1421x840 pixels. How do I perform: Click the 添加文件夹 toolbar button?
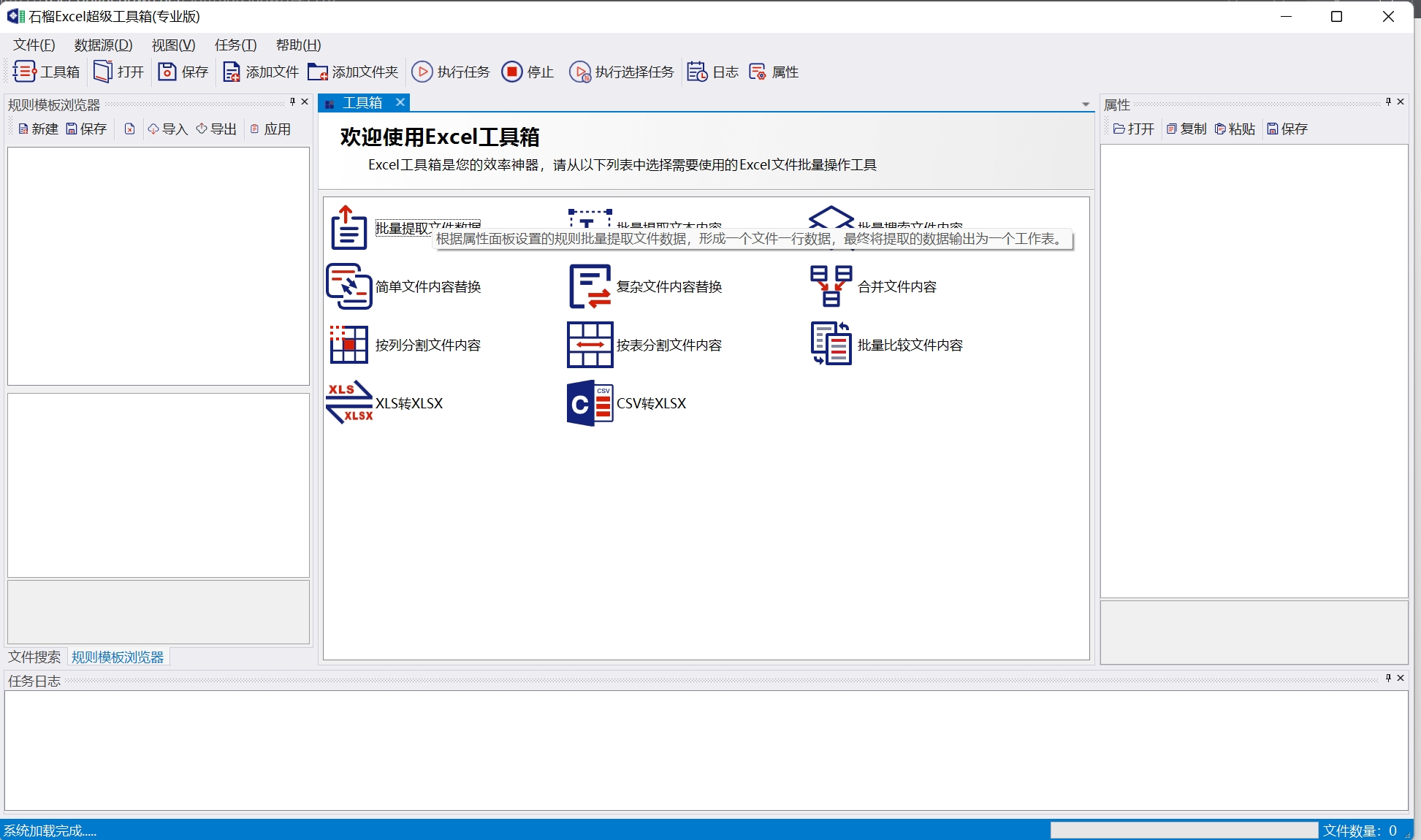[354, 72]
